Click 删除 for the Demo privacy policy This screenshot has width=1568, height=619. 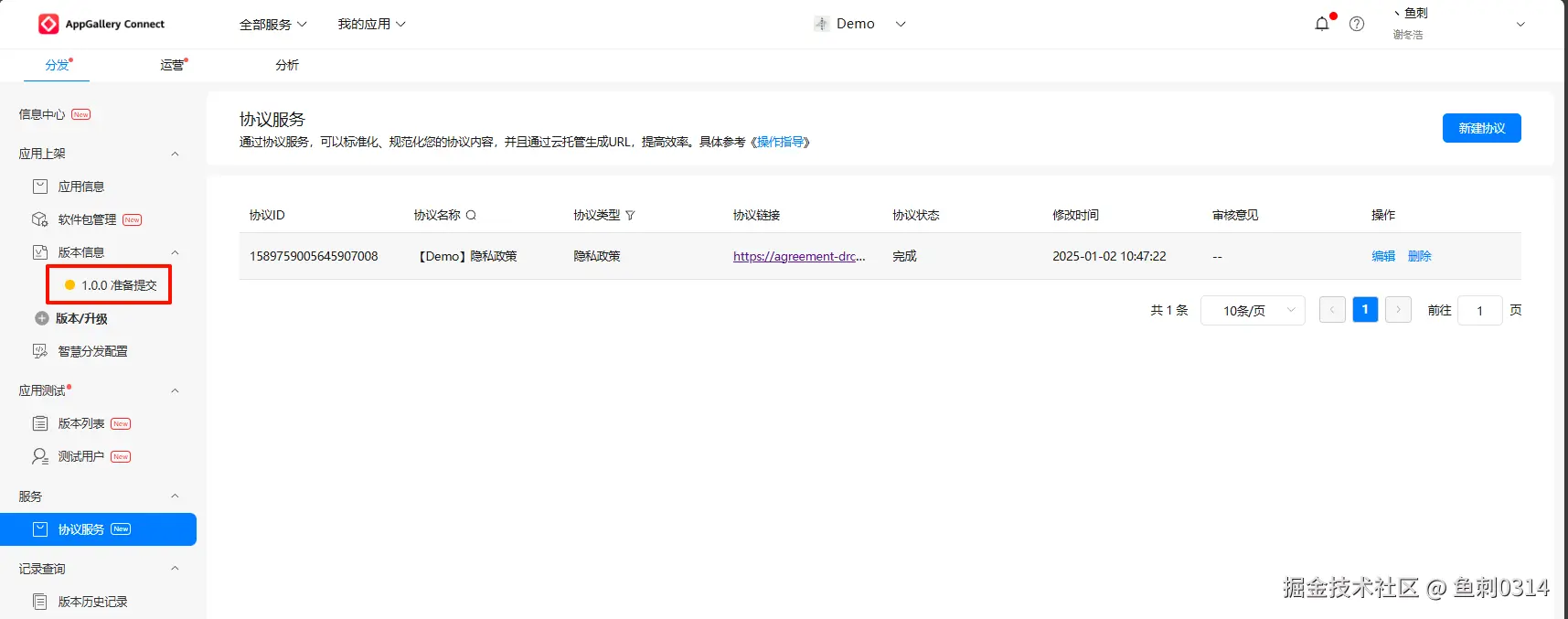pos(1419,256)
